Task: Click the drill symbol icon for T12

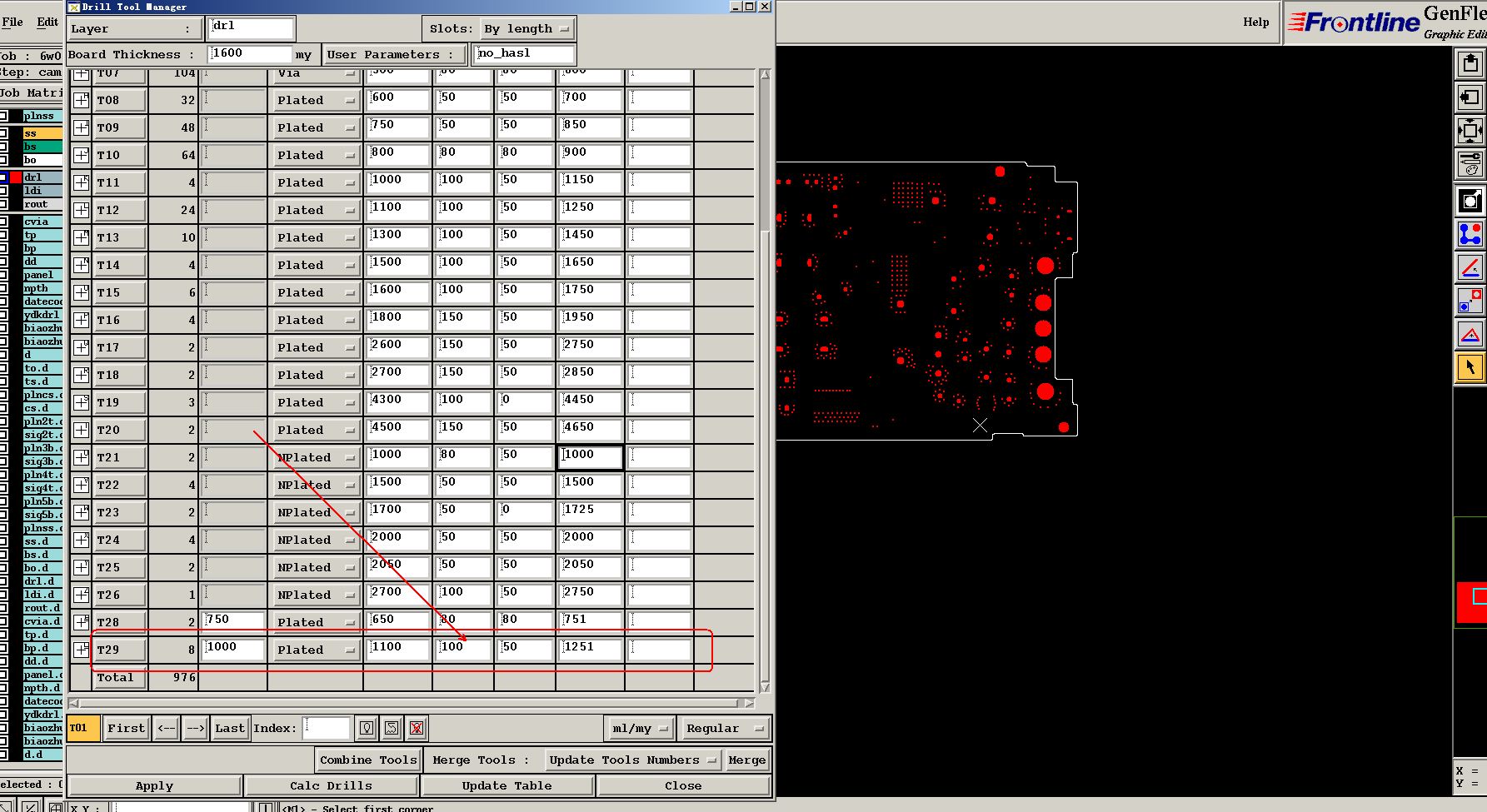Action: (x=81, y=210)
